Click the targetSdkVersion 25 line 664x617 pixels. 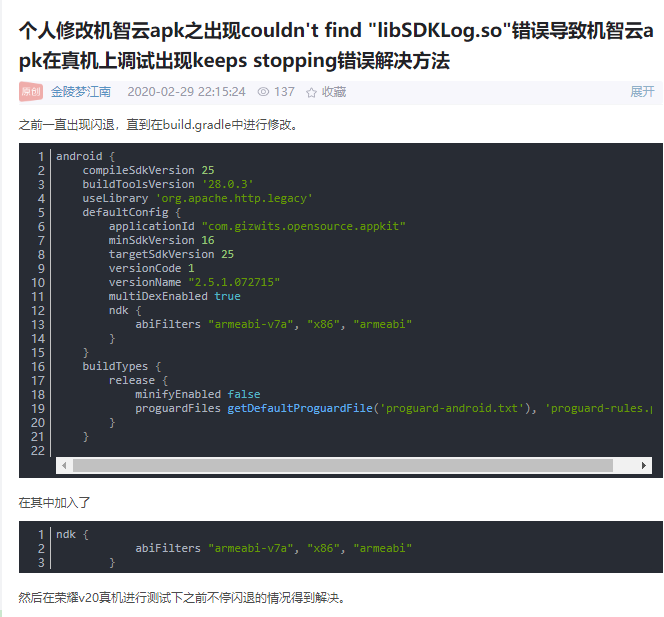pos(171,254)
